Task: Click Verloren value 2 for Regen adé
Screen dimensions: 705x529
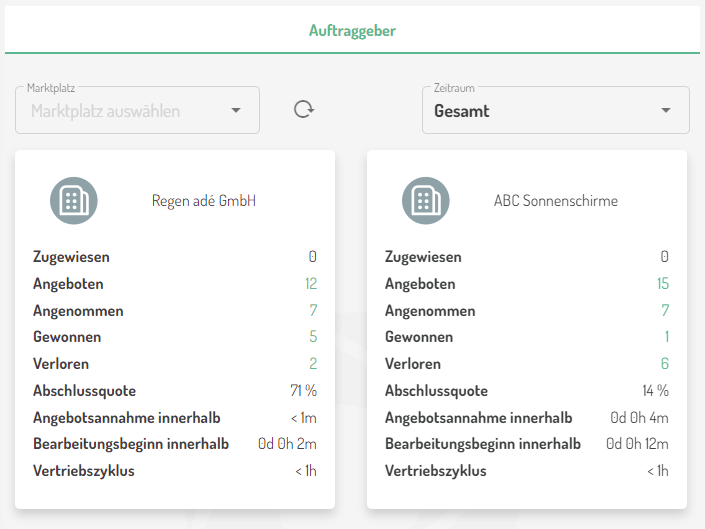Action: pyautogui.click(x=313, y=364)
